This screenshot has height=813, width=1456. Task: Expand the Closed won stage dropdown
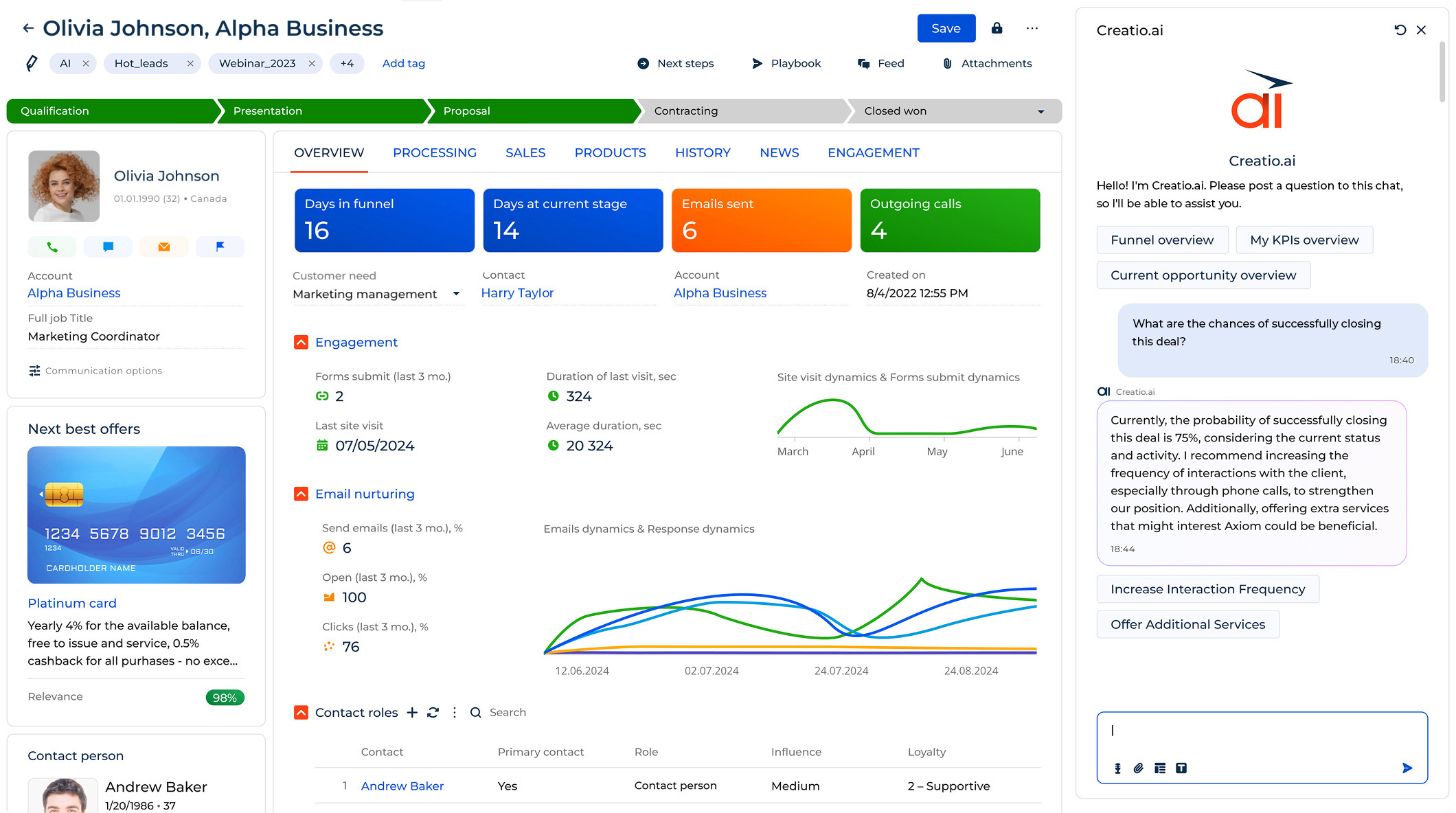(x=1040, y=111)
